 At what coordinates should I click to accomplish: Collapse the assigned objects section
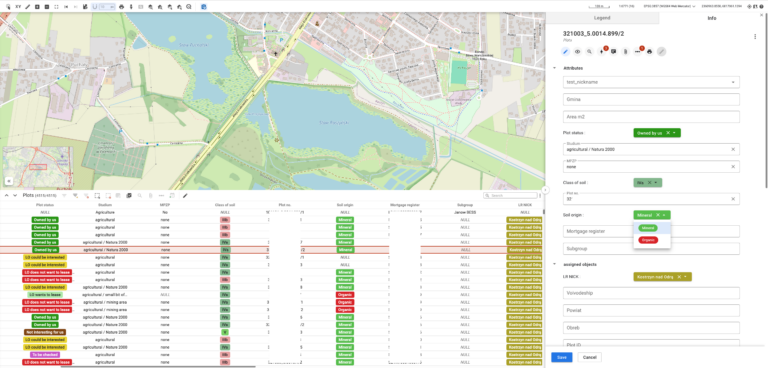[x=554, y=264]
